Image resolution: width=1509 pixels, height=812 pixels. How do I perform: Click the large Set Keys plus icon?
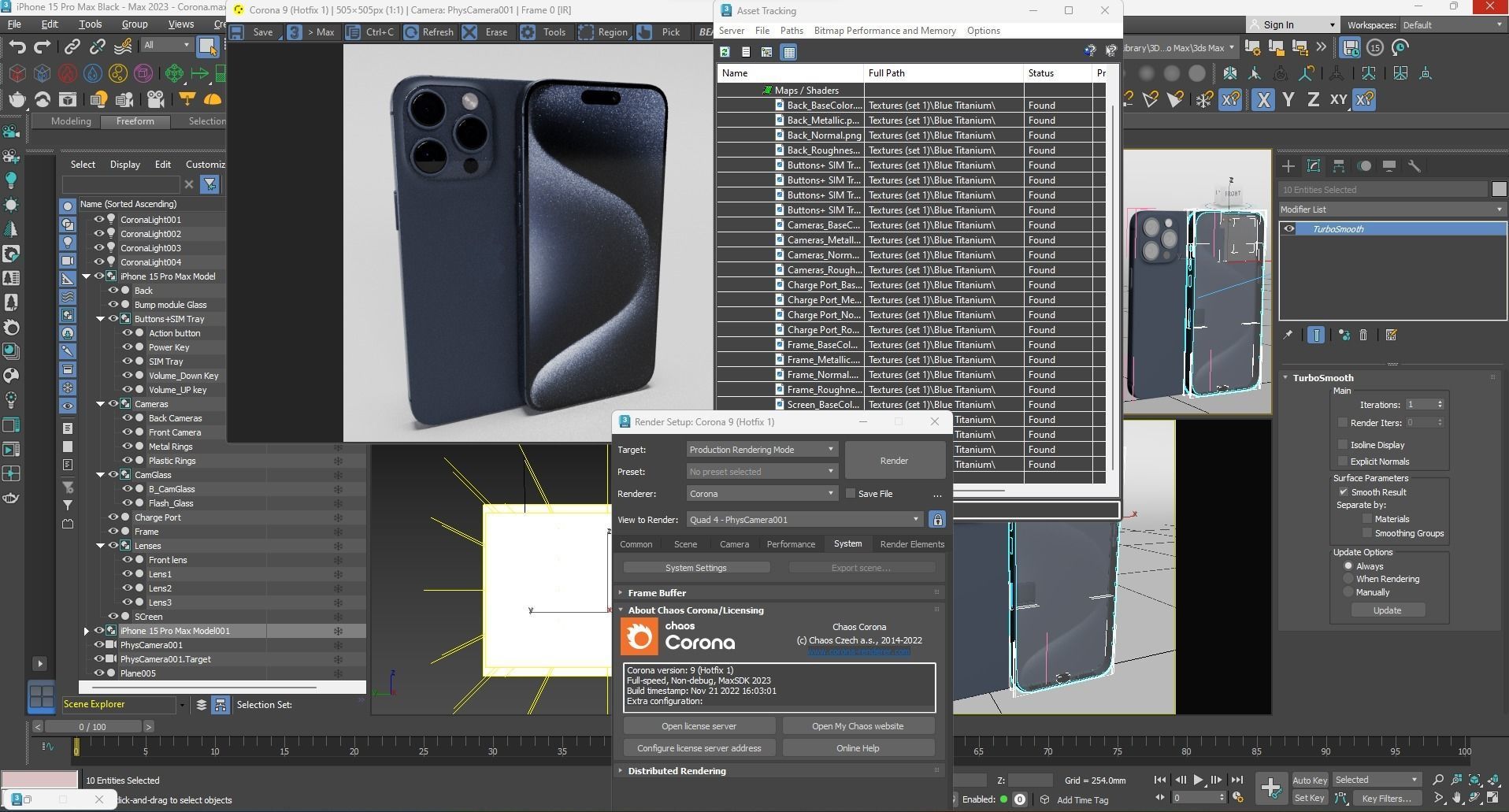(x=1270, y=788)
